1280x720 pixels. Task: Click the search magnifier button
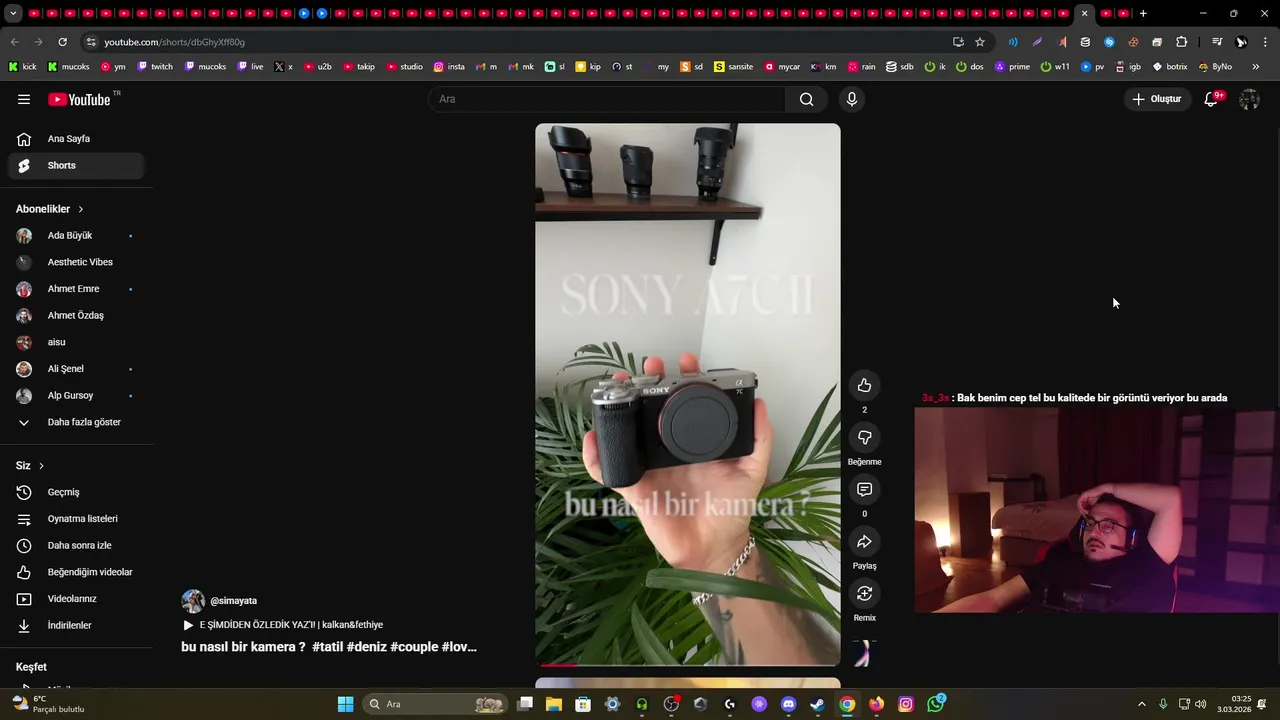click(806, 99)
